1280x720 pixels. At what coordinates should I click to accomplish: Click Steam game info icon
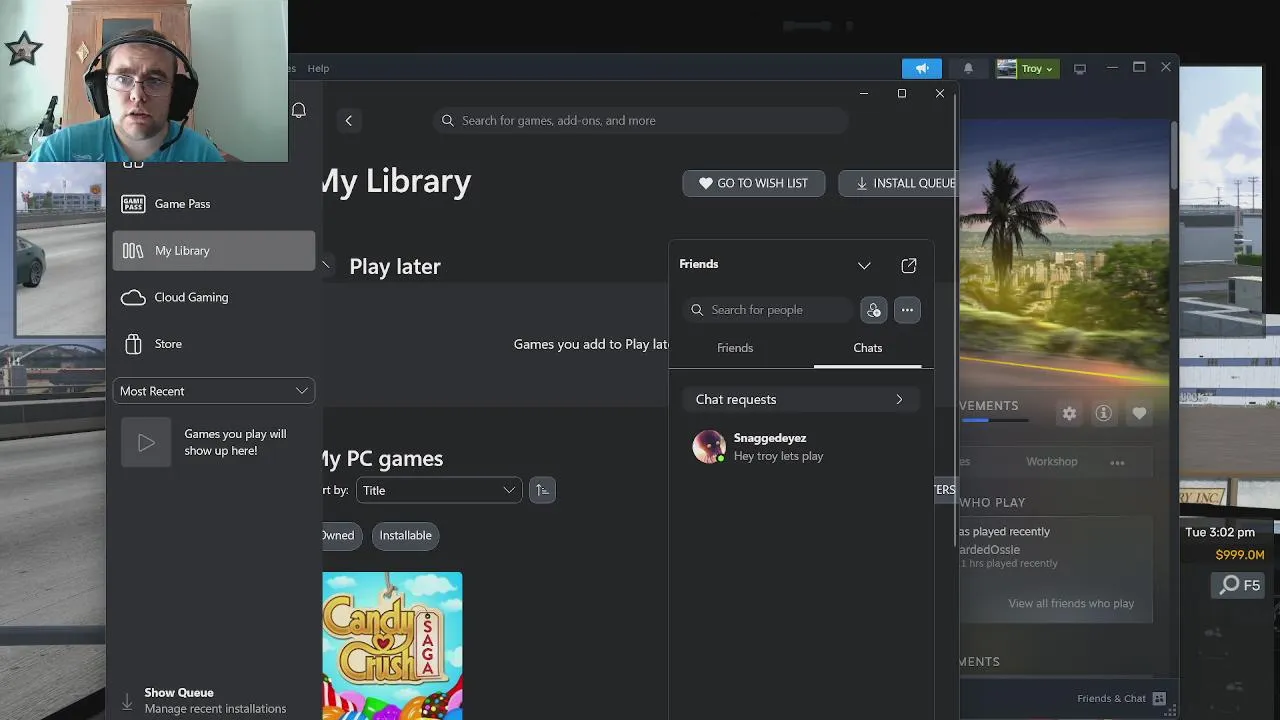pos(1104,413)
